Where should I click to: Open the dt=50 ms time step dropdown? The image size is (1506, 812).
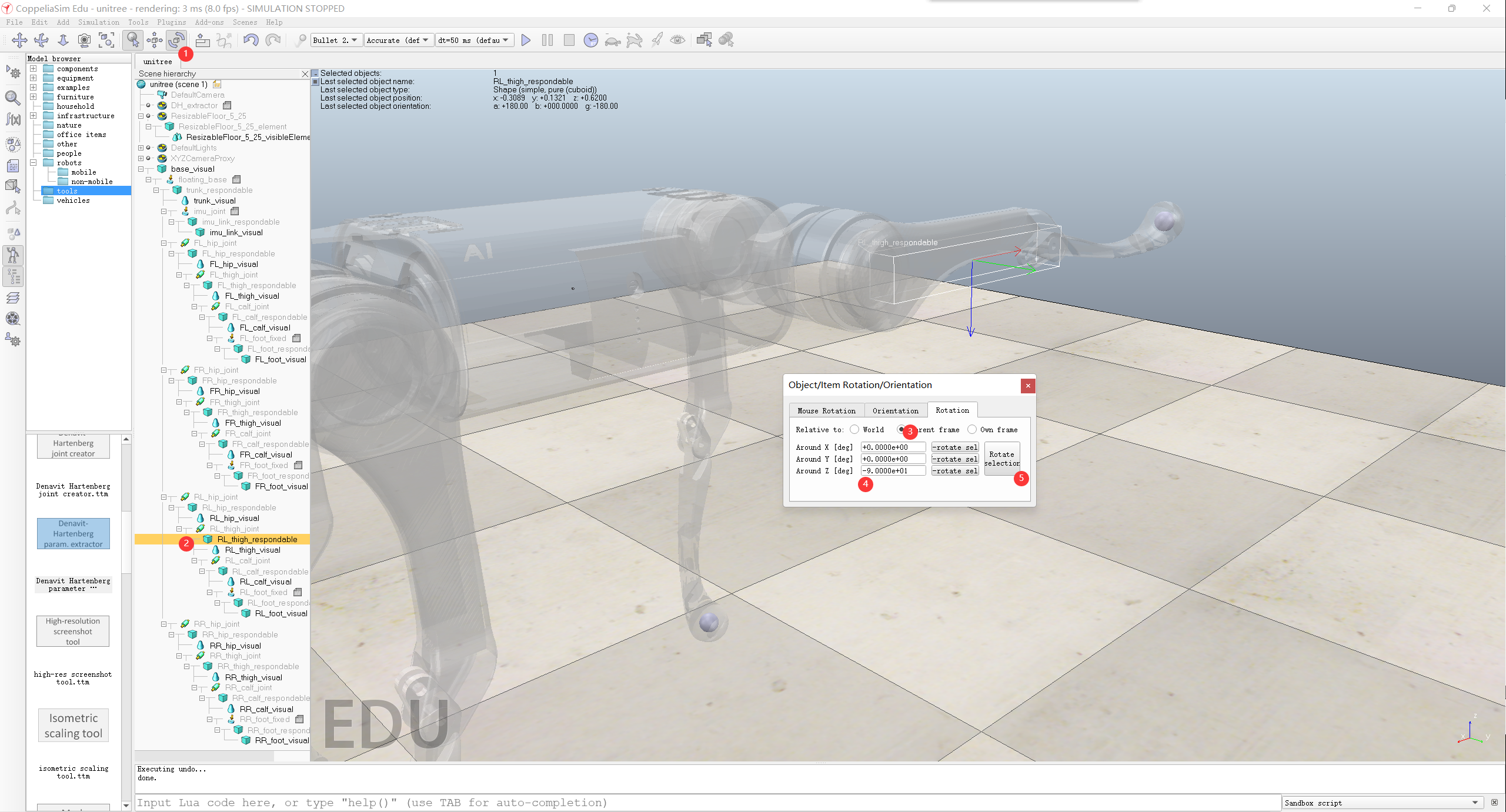tap(474, 40)
